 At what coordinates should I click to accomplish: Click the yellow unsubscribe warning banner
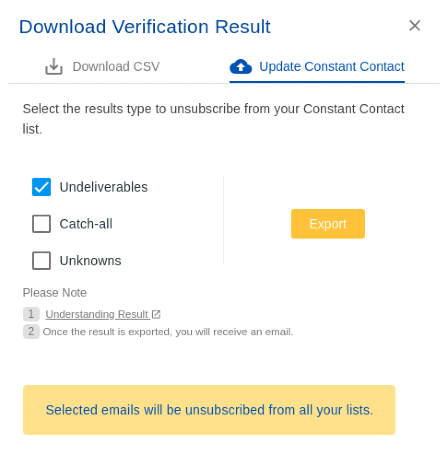[x=209, y=410]
